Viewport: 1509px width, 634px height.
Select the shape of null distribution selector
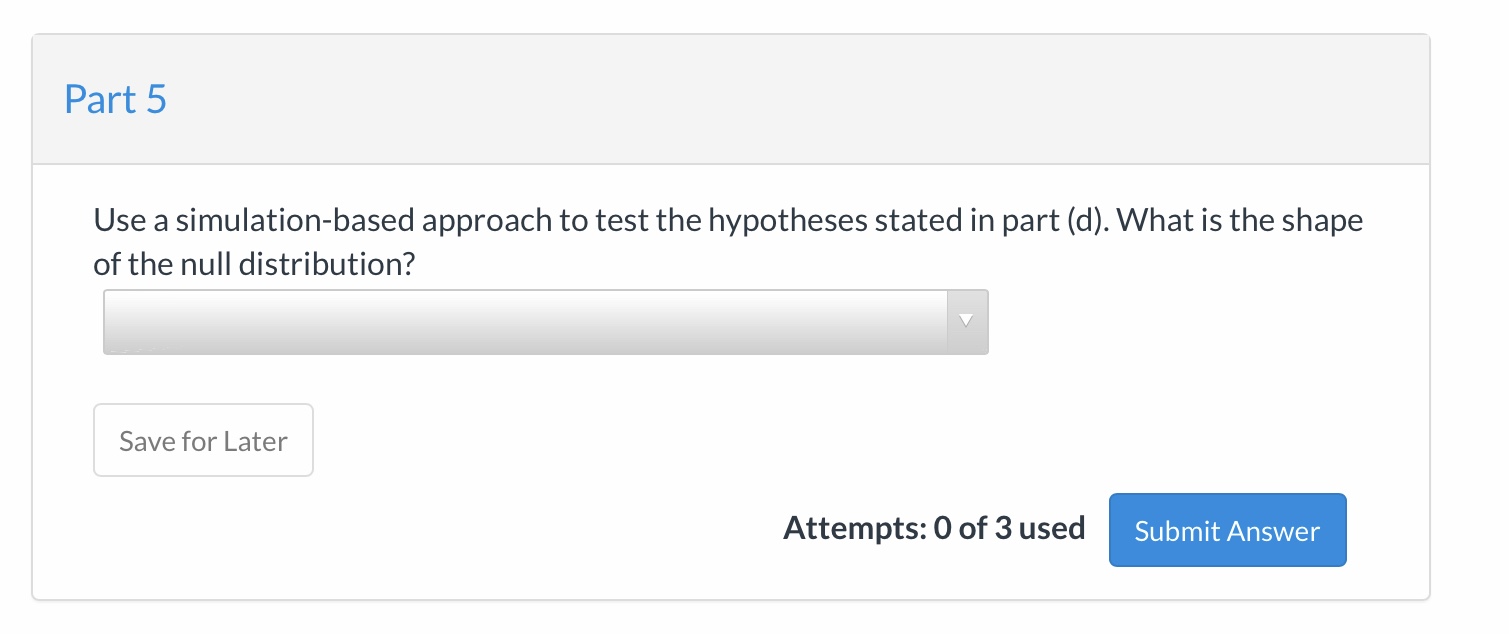(x=545, y=322)
